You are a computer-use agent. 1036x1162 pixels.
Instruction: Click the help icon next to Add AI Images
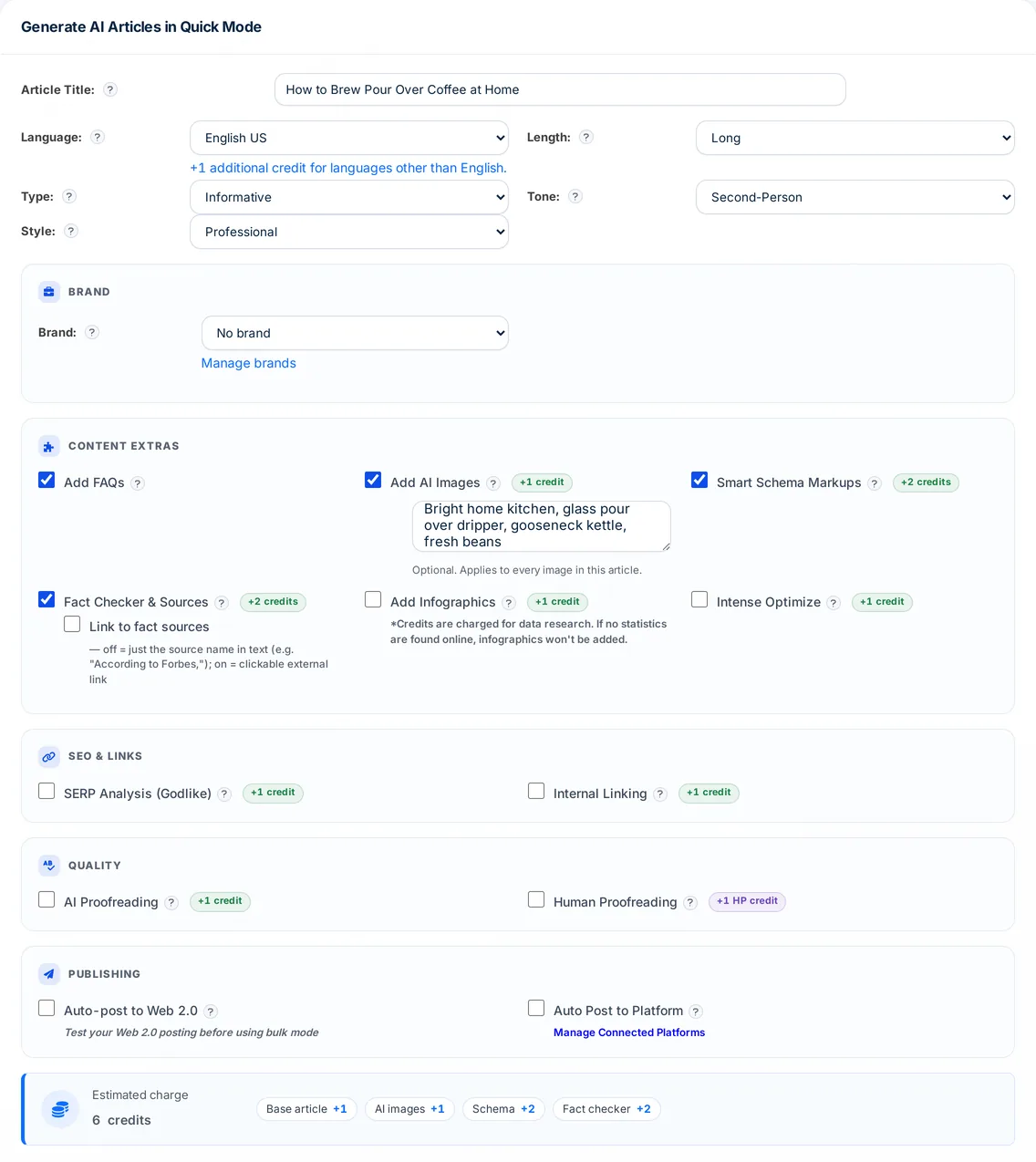point(493,483)
